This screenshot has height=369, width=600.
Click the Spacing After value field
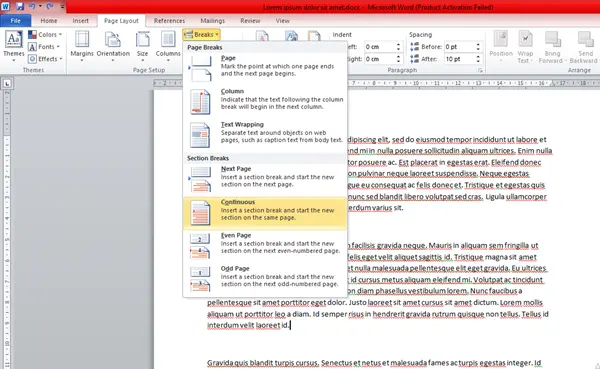click(459, 59)
